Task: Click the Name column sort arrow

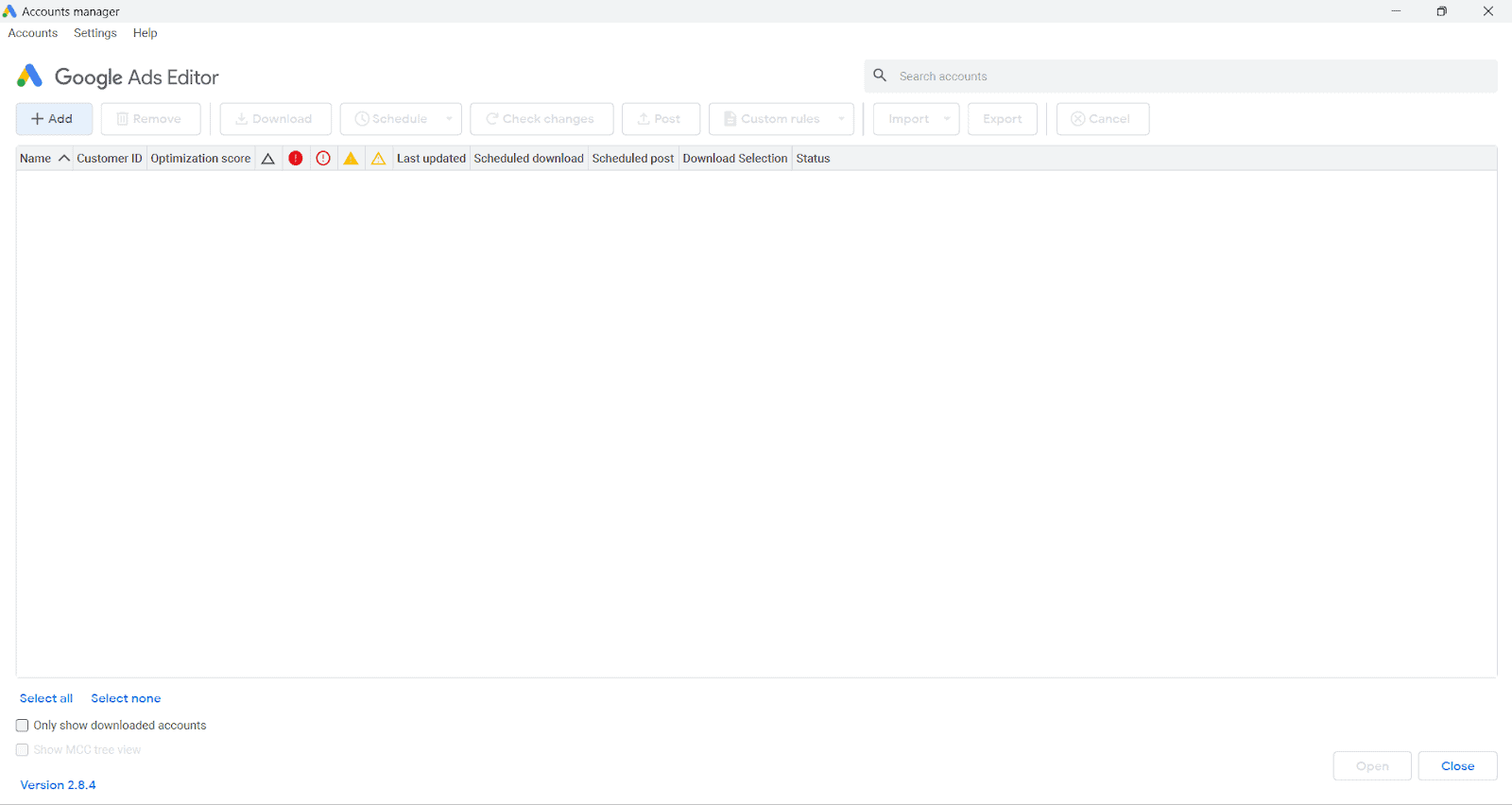Action: (x=64, y=159)
